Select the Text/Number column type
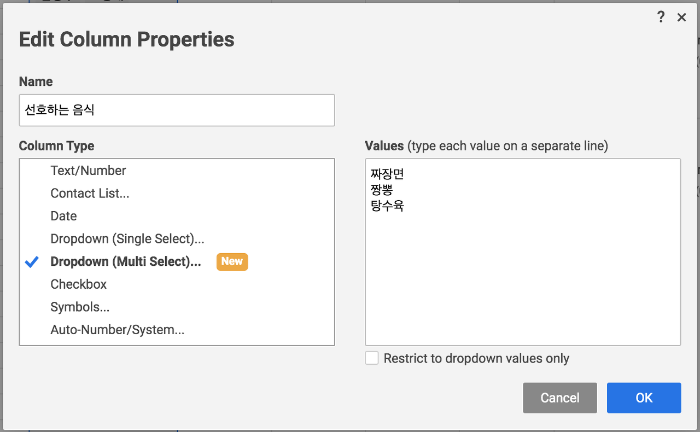Screen dimensions: 700x432 [x=88, y=171]
